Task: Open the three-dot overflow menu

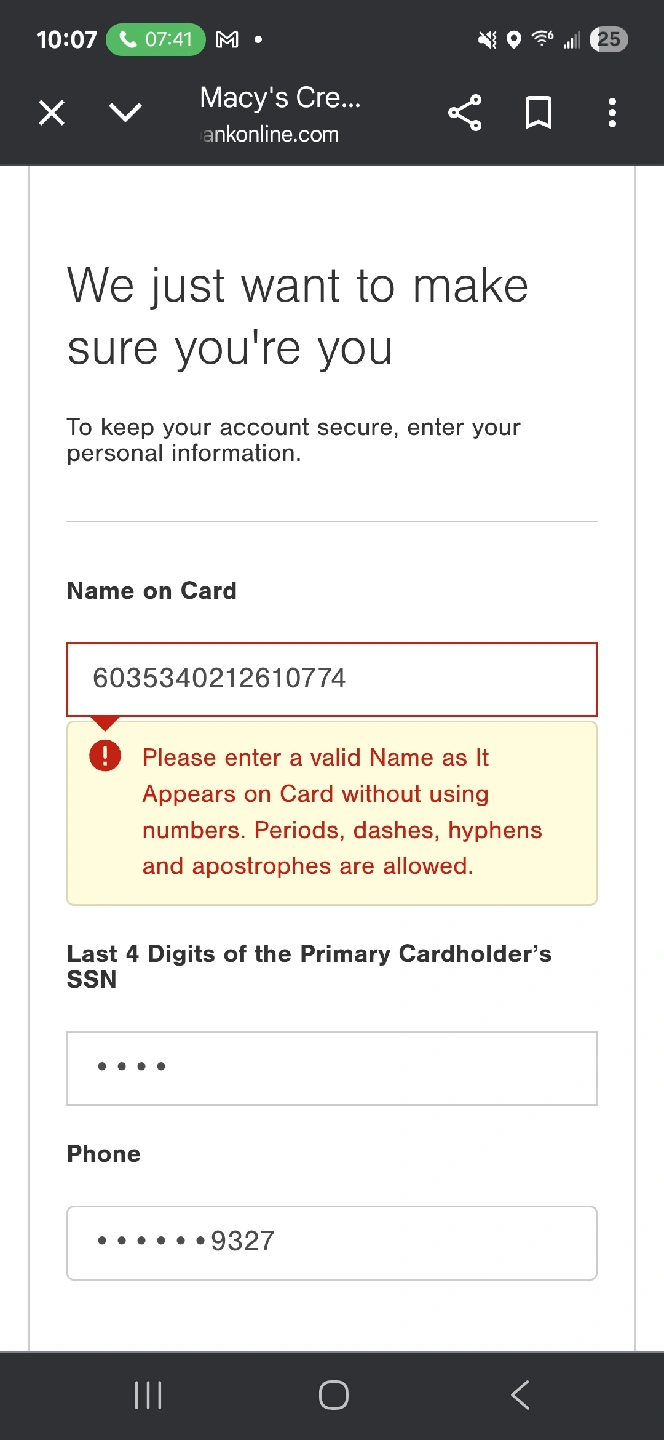Action: click(612, 113)
